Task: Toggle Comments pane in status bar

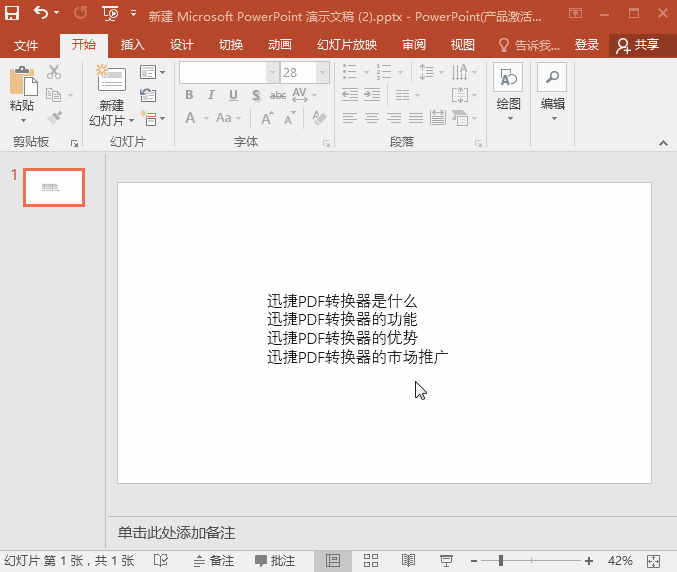Action: (x=275, y=561)
